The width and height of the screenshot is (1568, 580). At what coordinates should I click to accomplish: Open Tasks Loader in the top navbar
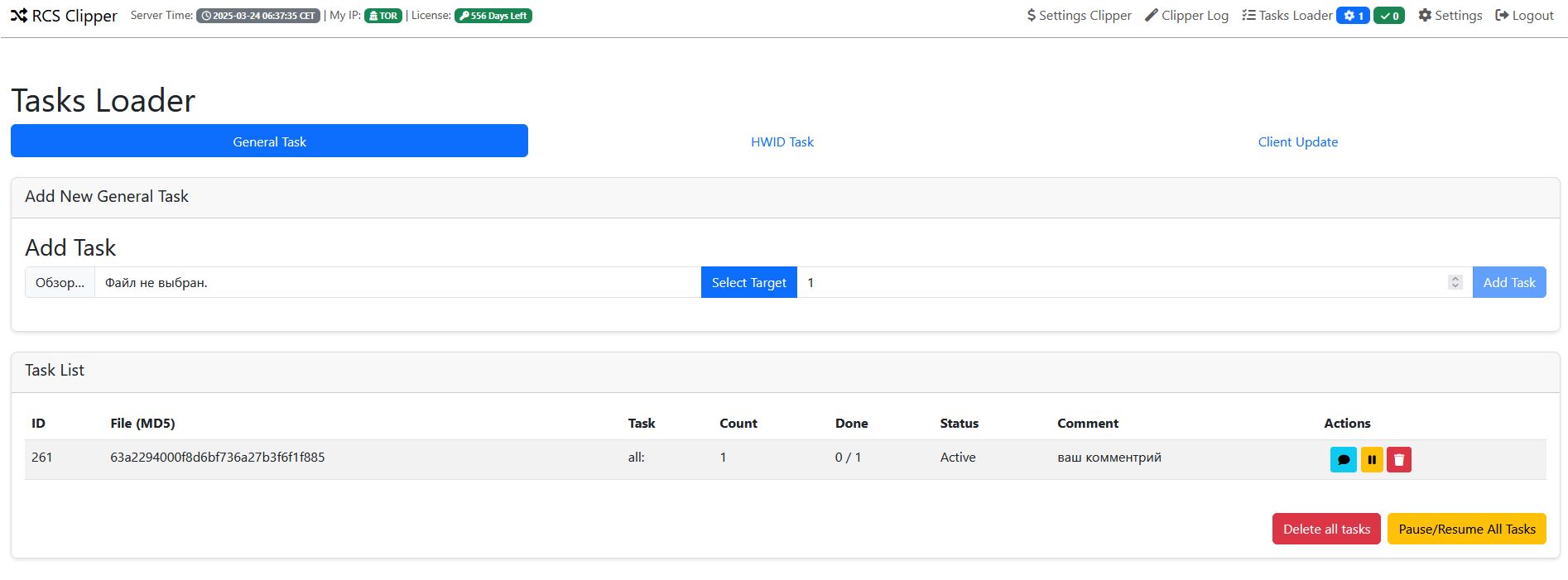tap(1287, 16)
